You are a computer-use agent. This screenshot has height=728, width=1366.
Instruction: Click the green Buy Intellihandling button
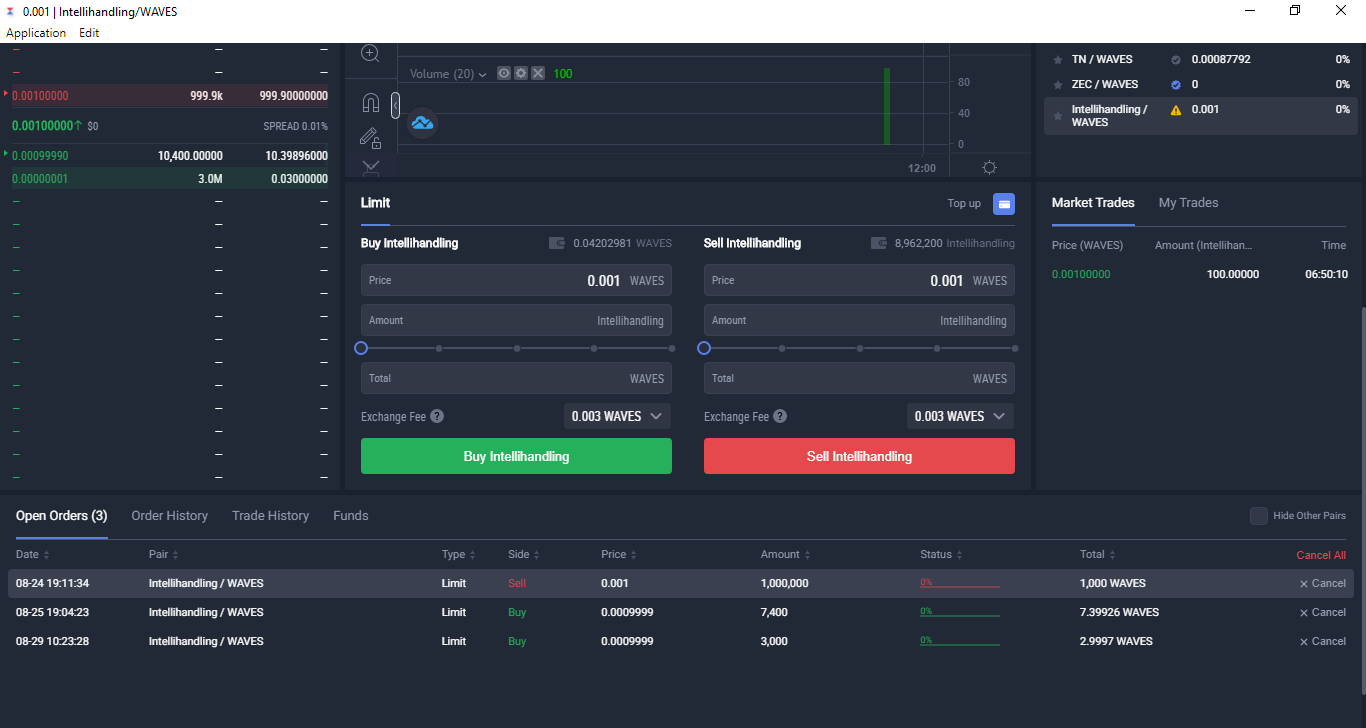click(x=516, y=456)
